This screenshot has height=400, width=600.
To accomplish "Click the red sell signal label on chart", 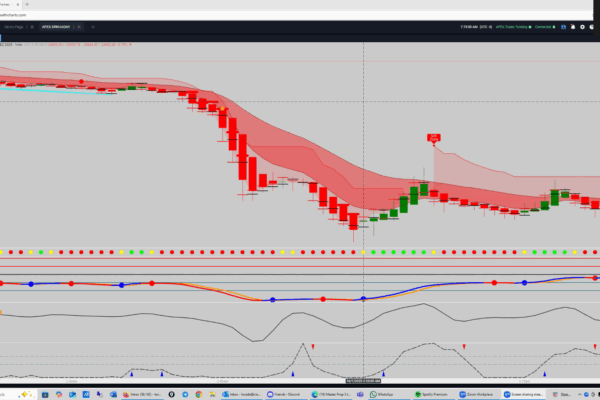I will click(434, 137).
